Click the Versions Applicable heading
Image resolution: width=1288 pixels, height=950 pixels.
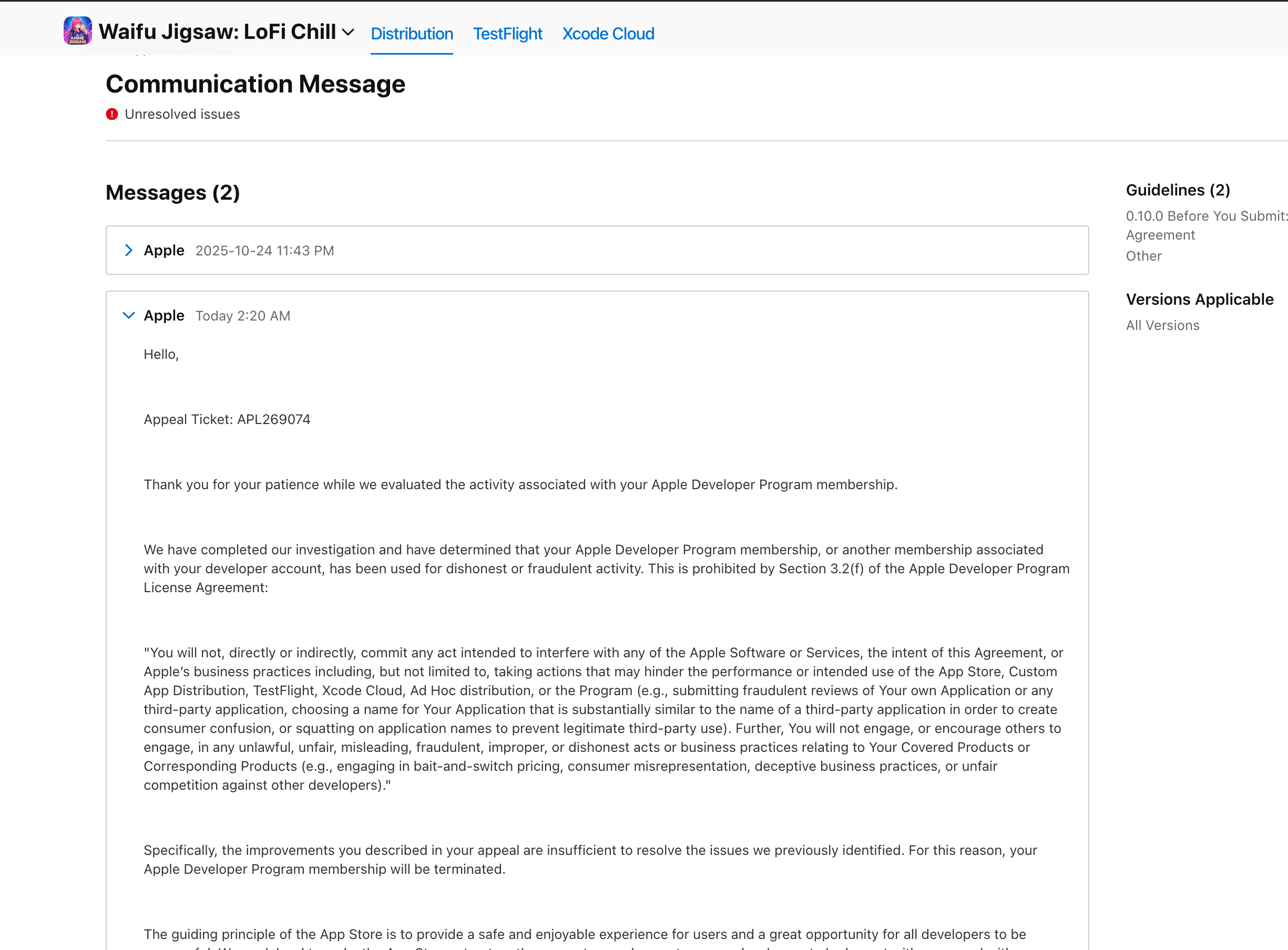point(1199,300)
